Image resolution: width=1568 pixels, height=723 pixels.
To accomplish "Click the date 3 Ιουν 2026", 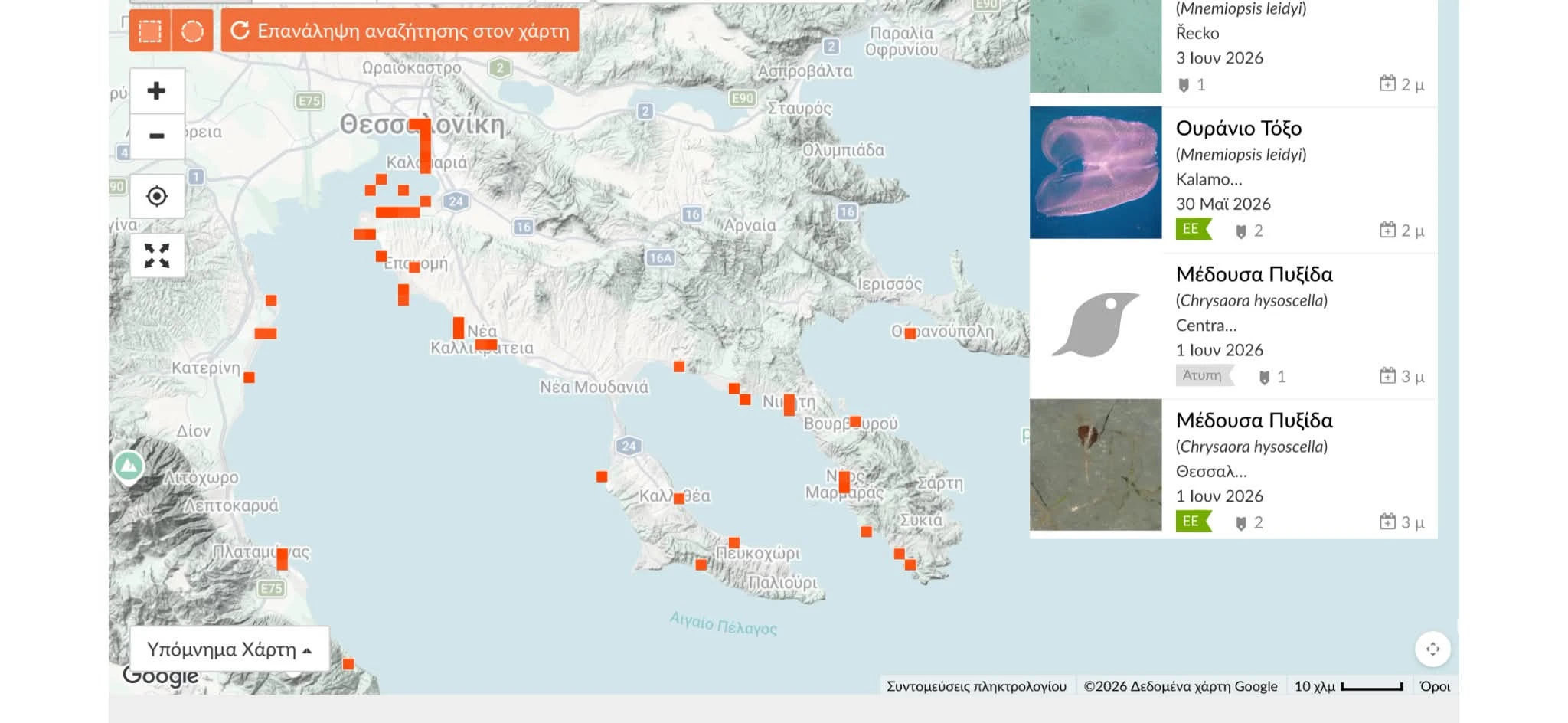I will (x=1220, y=57).
